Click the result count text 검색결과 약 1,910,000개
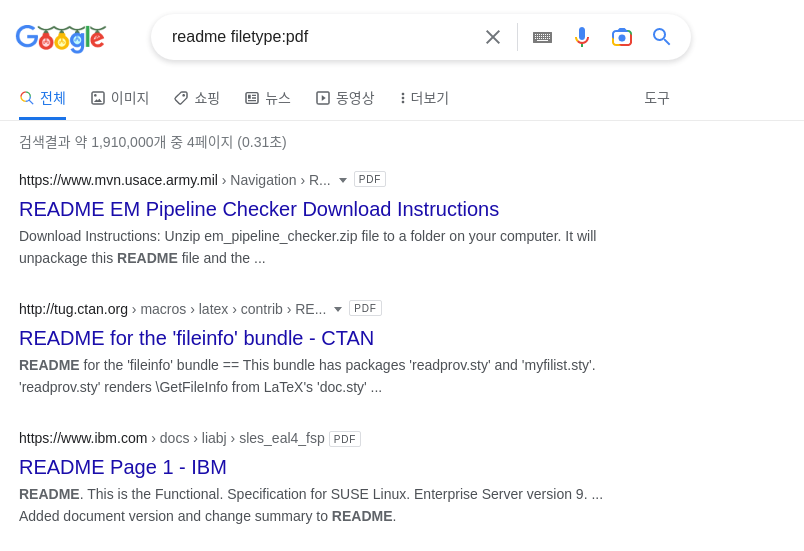Screen dimensions: 804x551 [92, 142]
